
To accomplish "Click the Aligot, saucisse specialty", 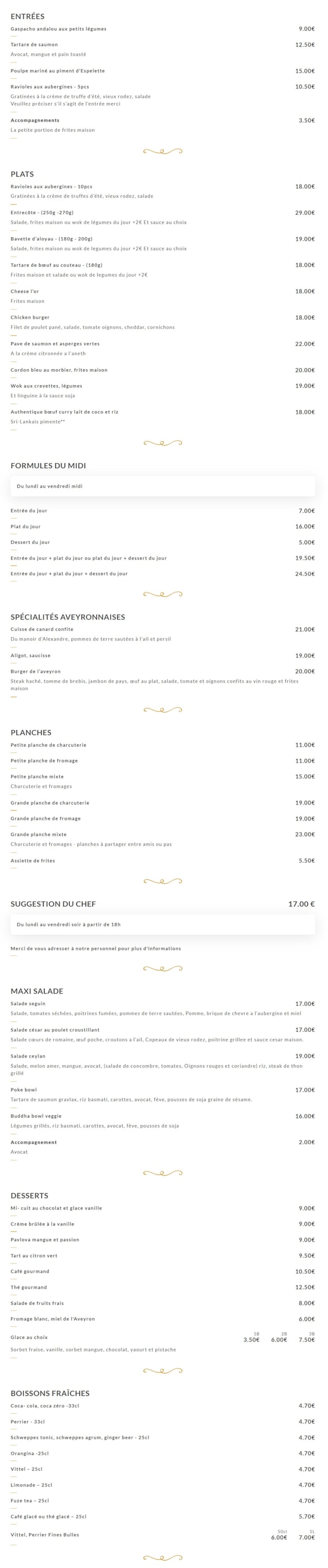I will click(x=30, y=655).
